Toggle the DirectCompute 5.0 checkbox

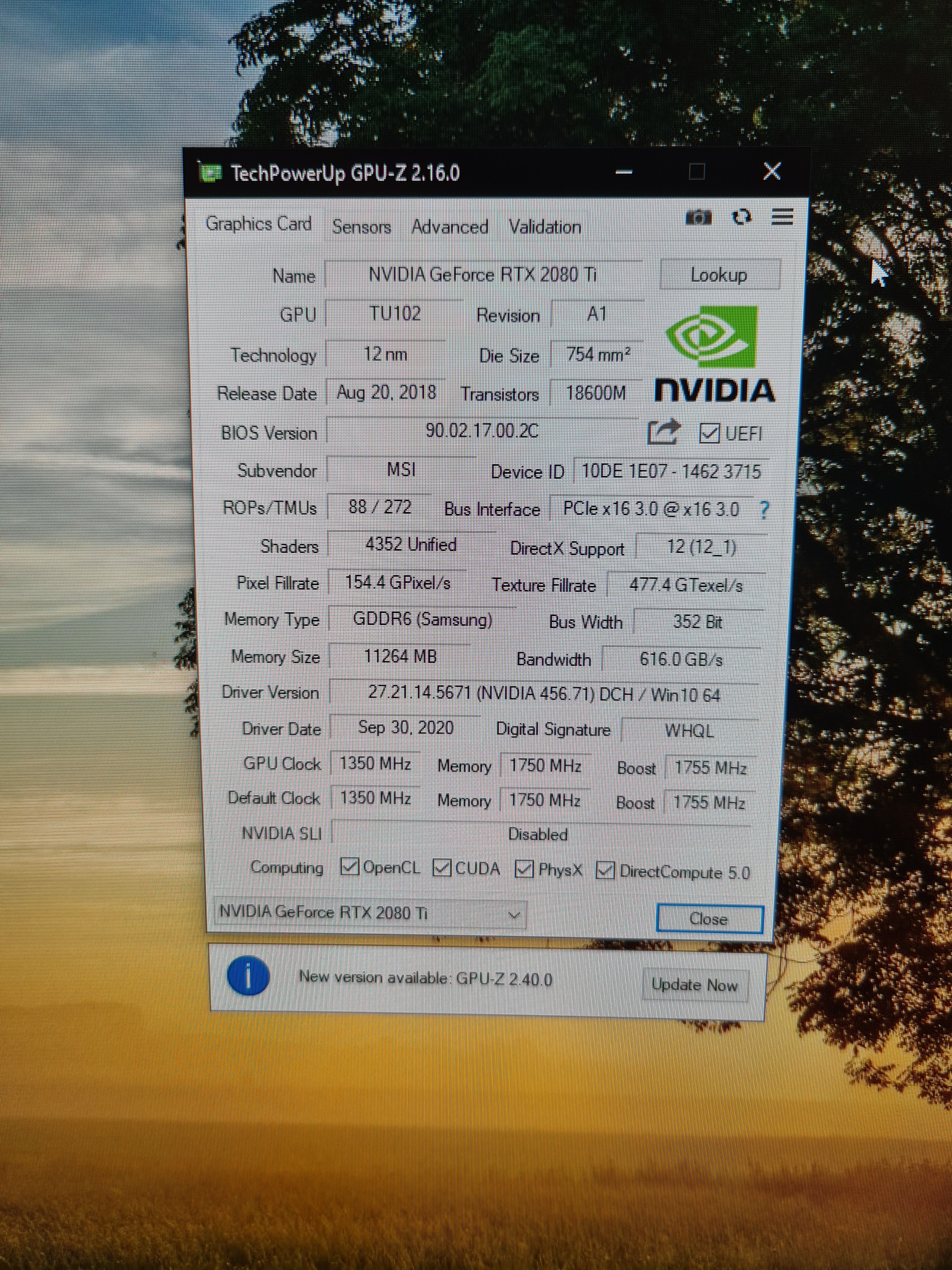[x=605, y=870]
